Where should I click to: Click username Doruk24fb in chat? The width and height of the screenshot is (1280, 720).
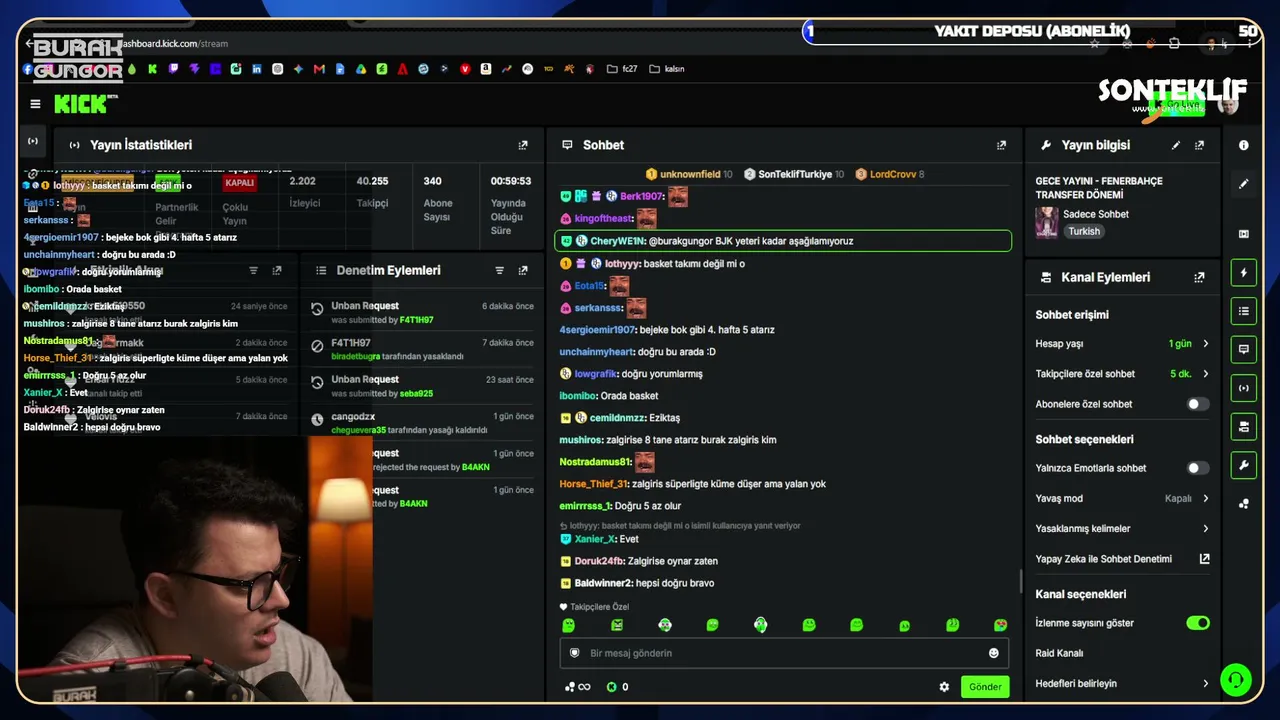(599, 561)
